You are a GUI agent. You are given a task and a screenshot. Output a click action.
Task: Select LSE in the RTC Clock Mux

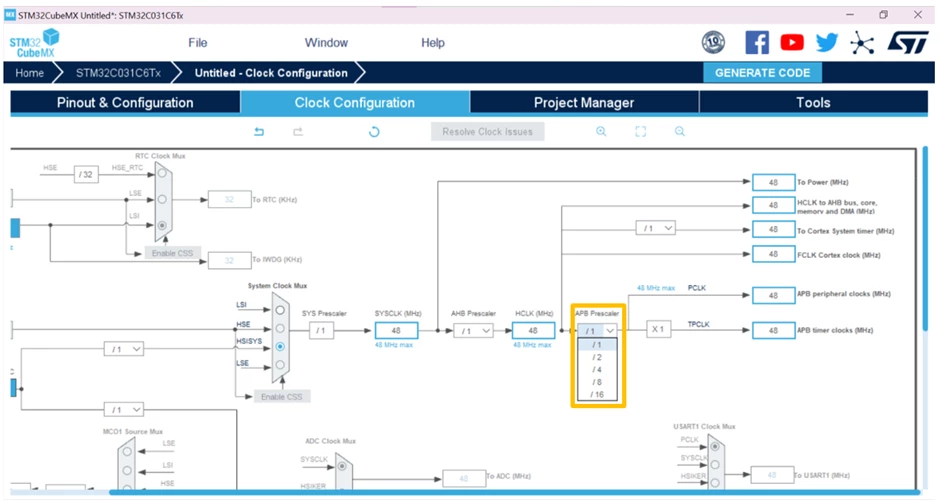(x=162, y=200)
